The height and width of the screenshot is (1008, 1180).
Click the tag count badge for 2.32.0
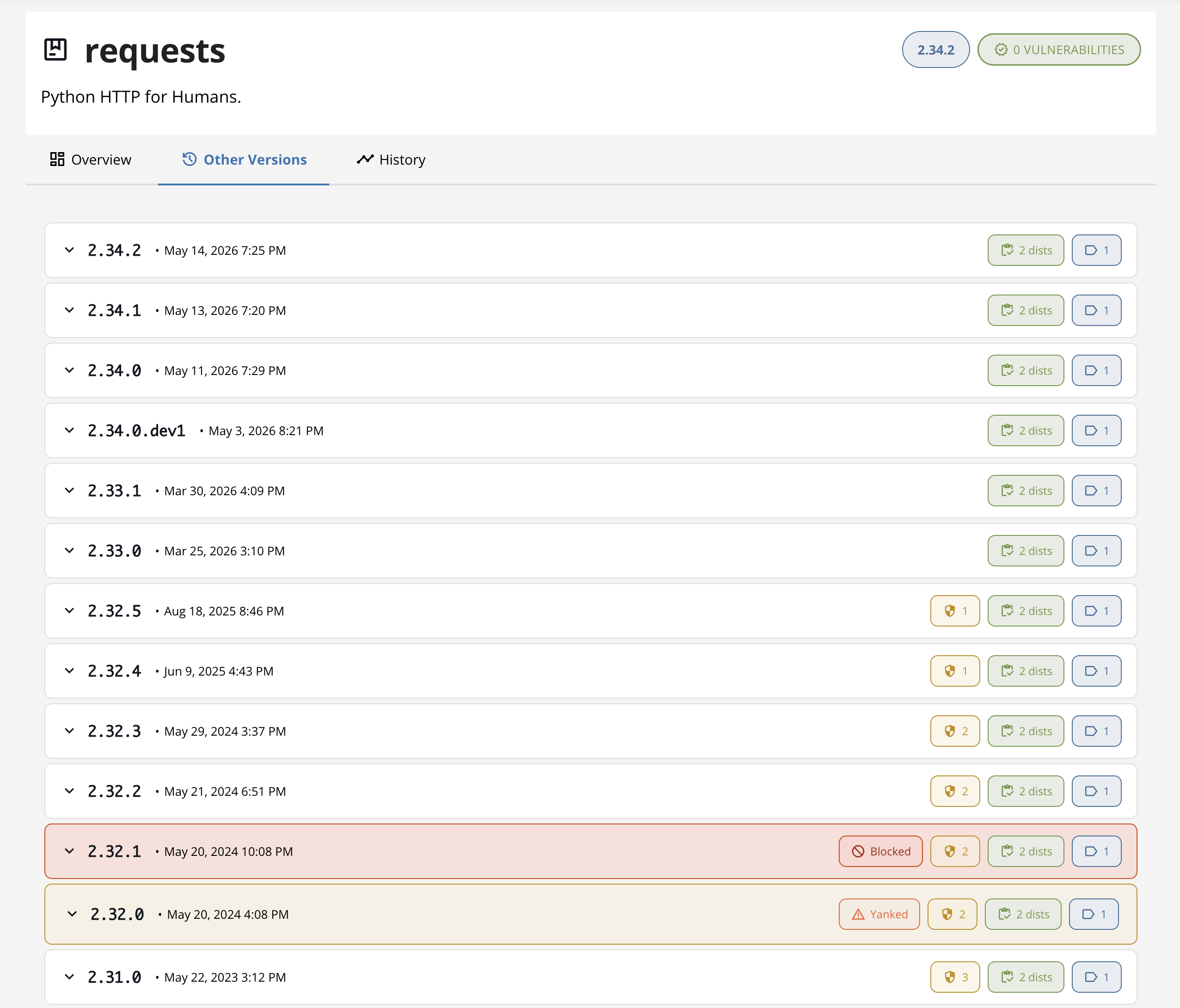[1094, 914]
